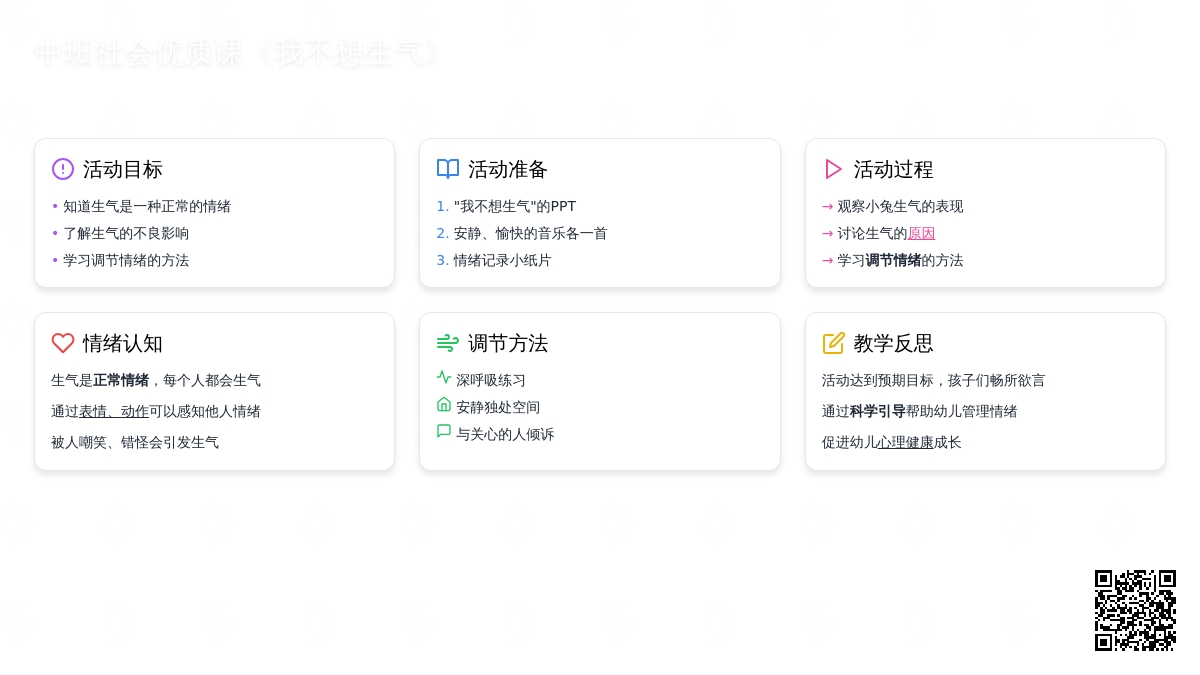Click the 观察小兔生气的表现 step

point(899,206)
